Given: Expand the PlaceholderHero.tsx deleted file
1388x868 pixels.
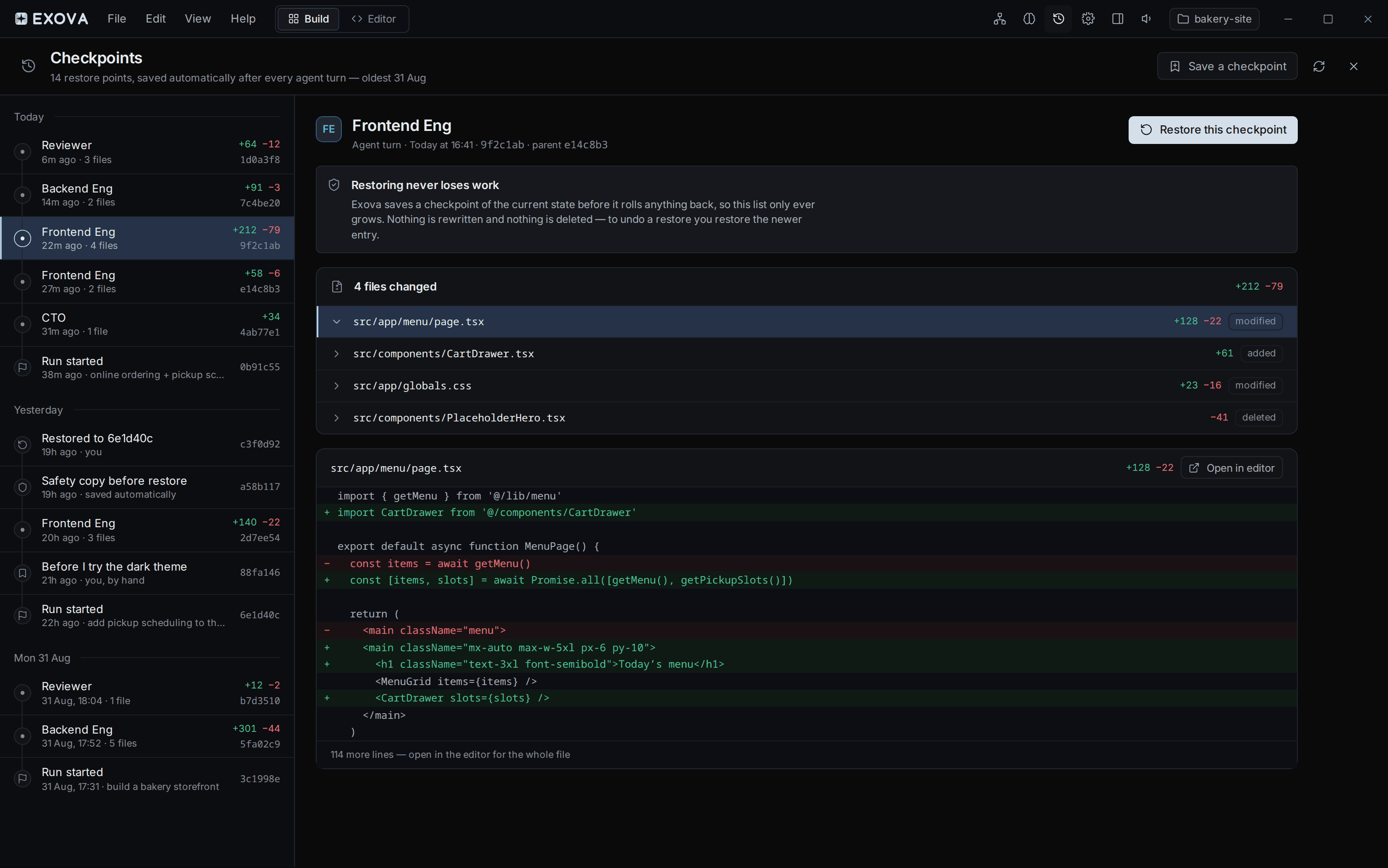Looking at the screenshot, I should 806,418.
